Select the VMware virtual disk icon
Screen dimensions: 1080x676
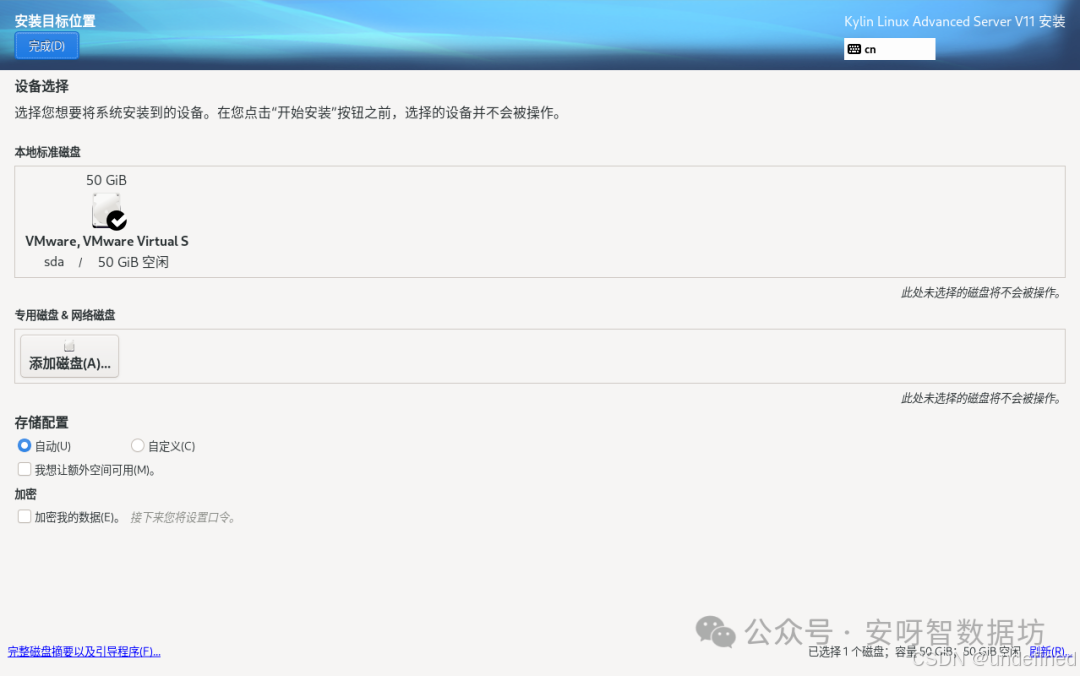click(109, 211)
